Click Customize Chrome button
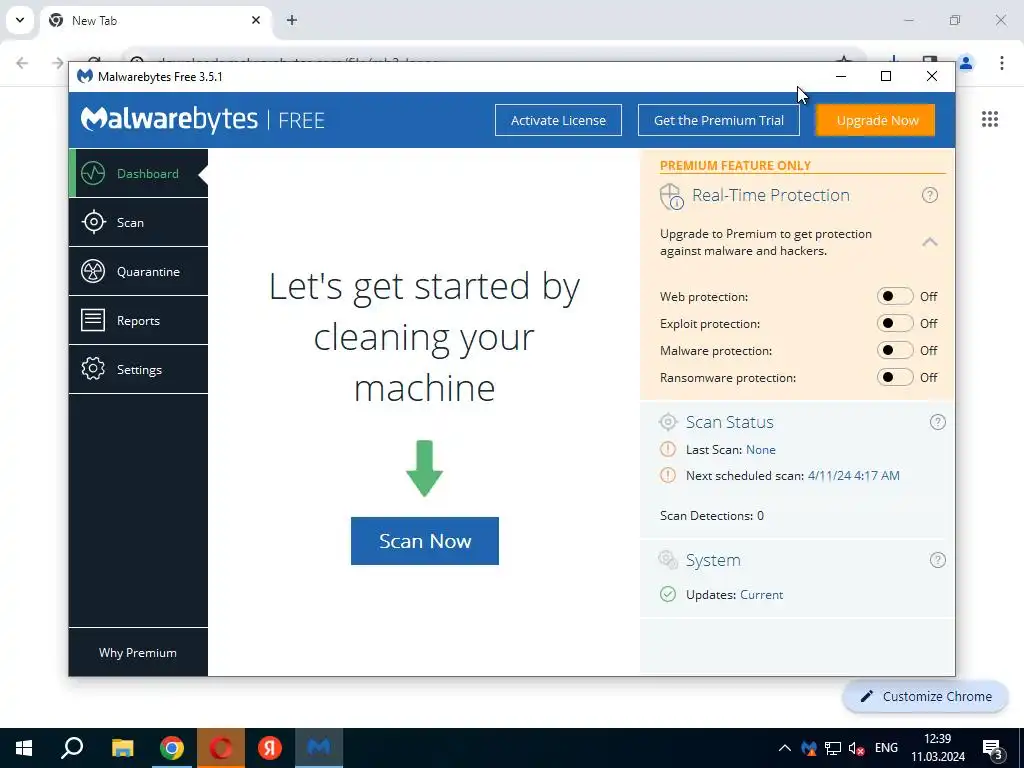The image size is (1024, 768). click(925, 696)
